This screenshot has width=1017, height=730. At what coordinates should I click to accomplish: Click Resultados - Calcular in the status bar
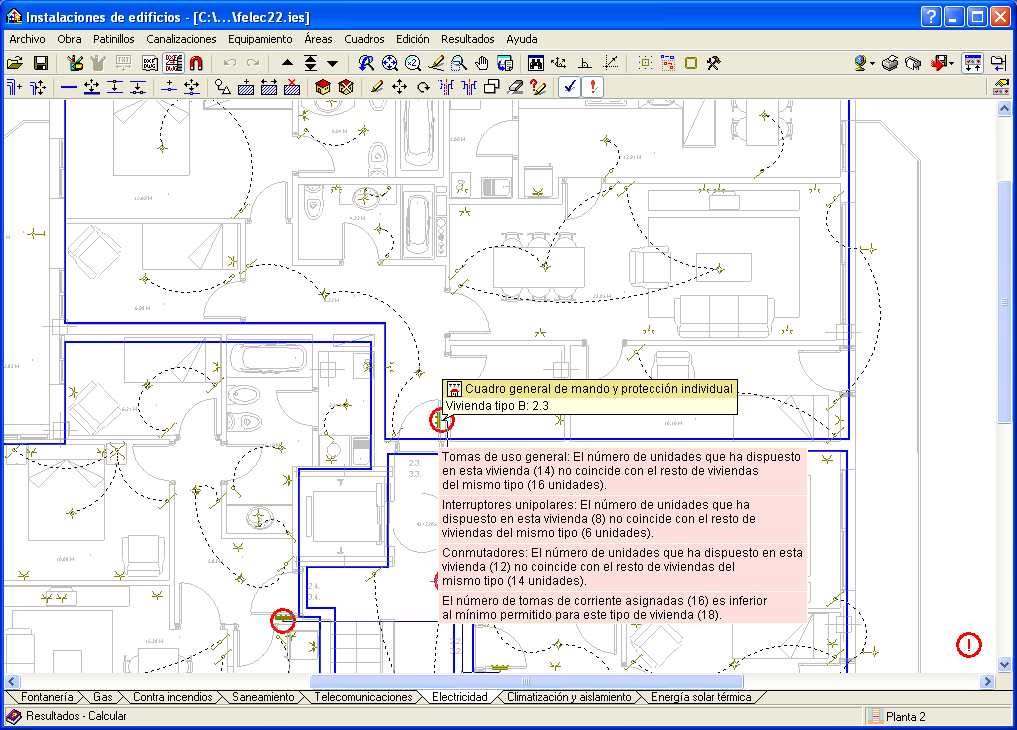[76, 716]
